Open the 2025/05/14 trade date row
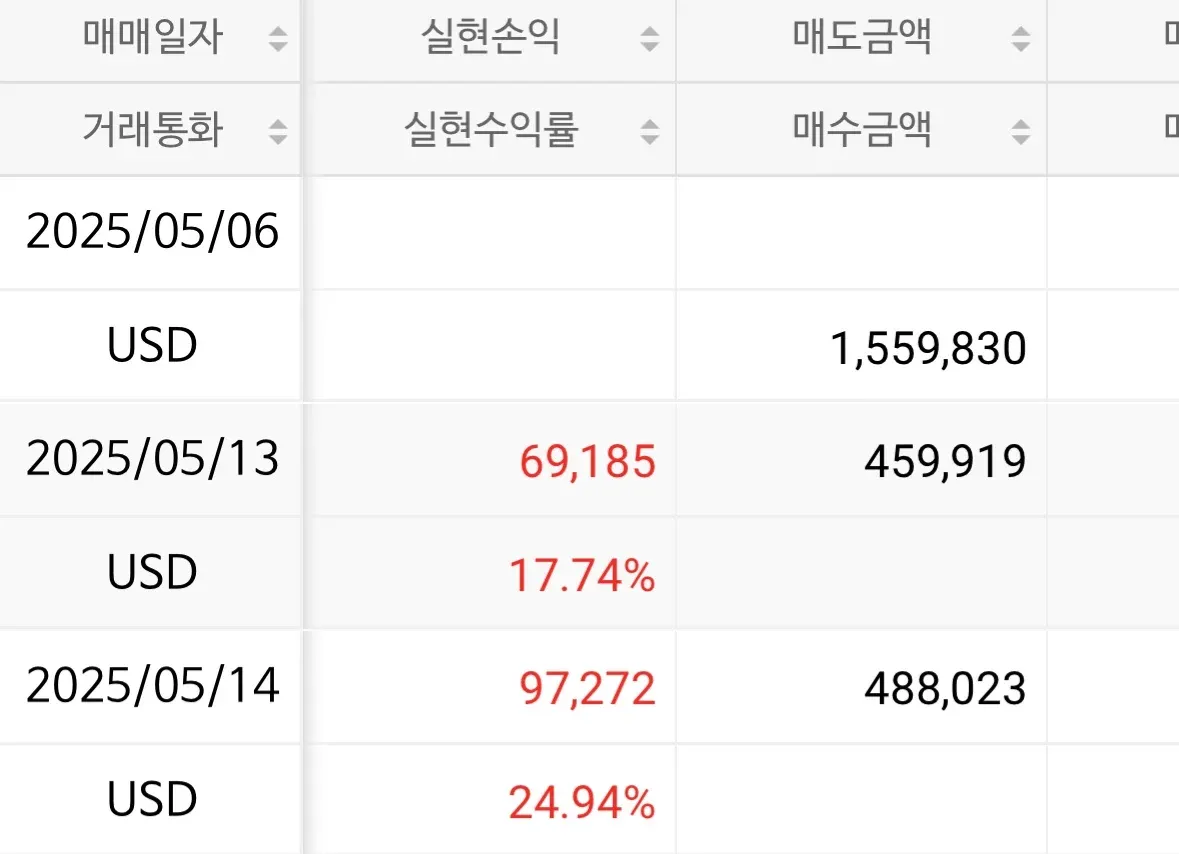This screenshot has height=854, width=1179. pyautogui.click(x=152, y=686)
